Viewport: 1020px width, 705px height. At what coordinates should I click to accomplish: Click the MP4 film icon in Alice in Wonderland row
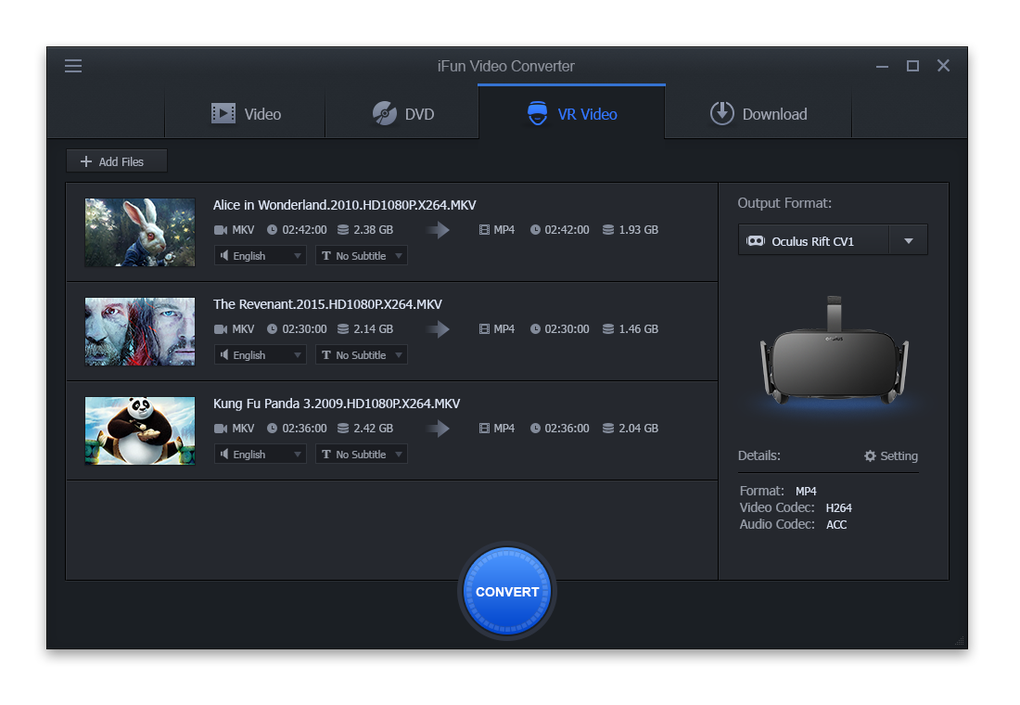point(484,230)
